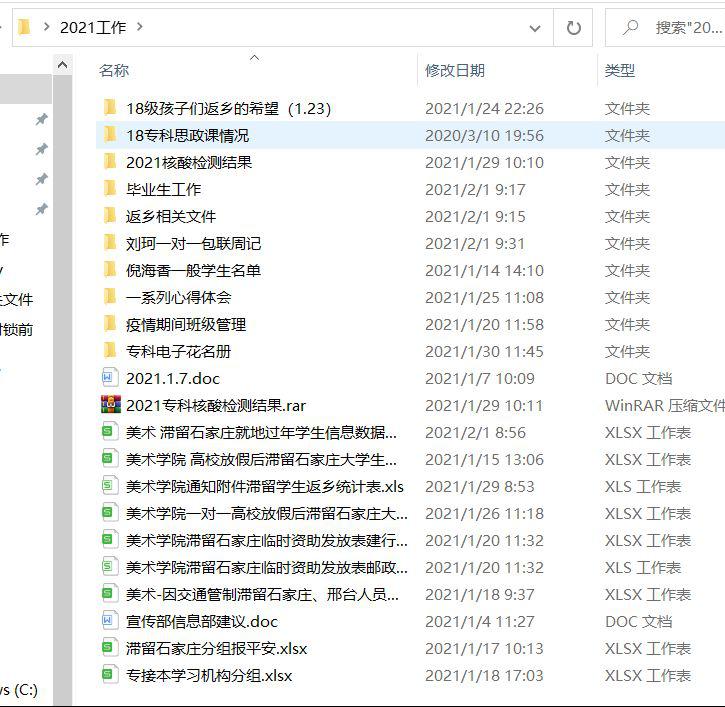Open address bar history dropdown arrow

tap(535, 28)
